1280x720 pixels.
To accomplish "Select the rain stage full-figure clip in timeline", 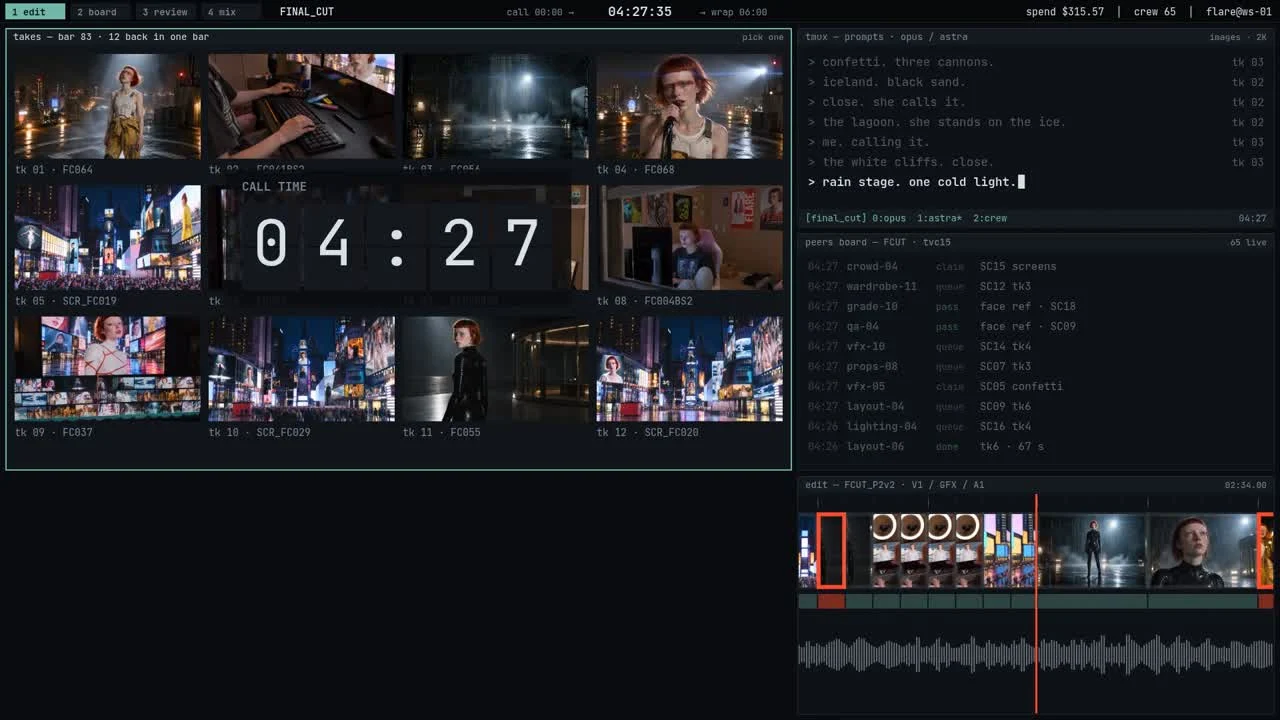I will click(1092, 550).
